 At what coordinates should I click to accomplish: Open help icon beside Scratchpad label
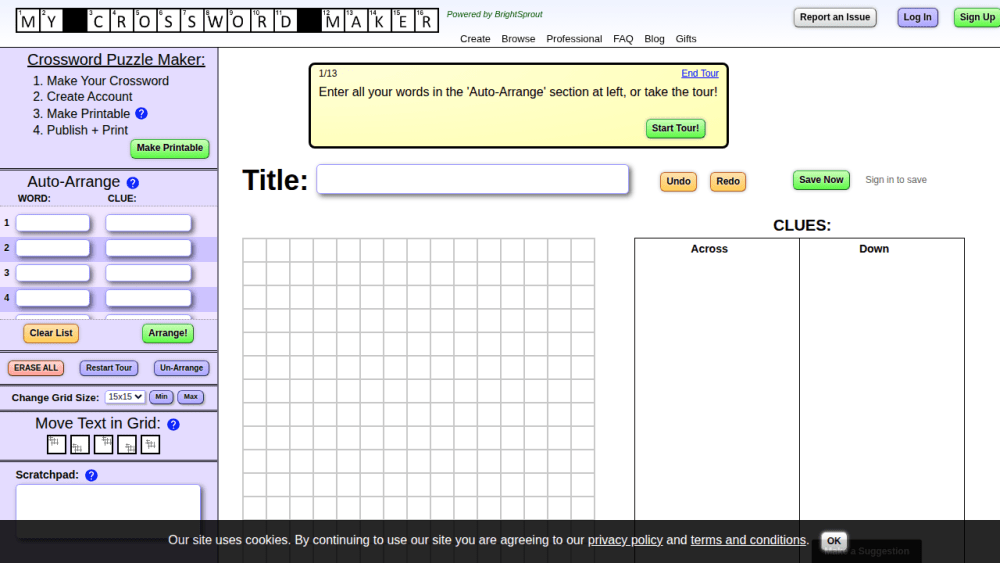tap(91, 476)
